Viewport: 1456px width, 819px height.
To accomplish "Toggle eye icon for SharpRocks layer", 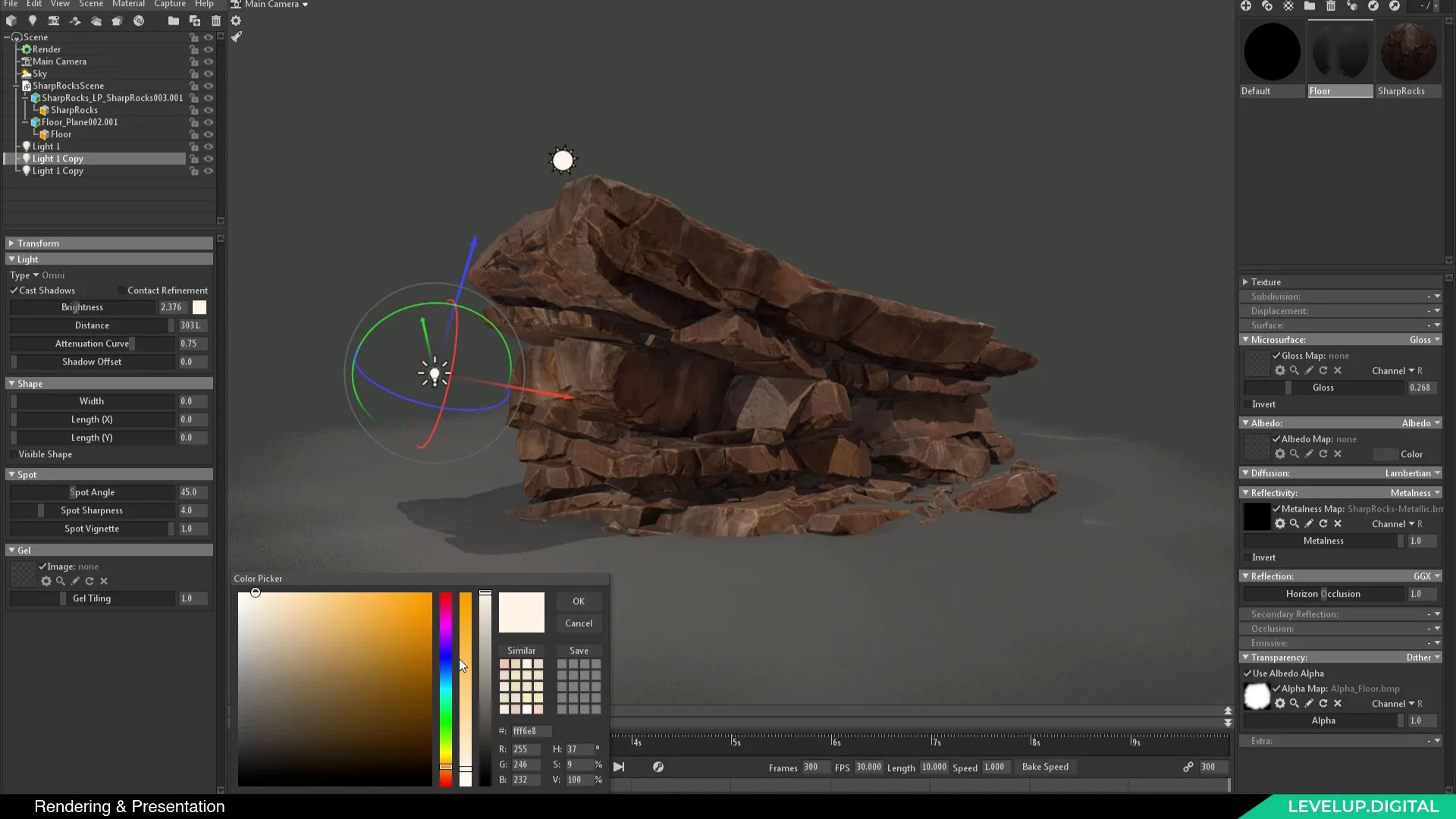I will [209, 110].
